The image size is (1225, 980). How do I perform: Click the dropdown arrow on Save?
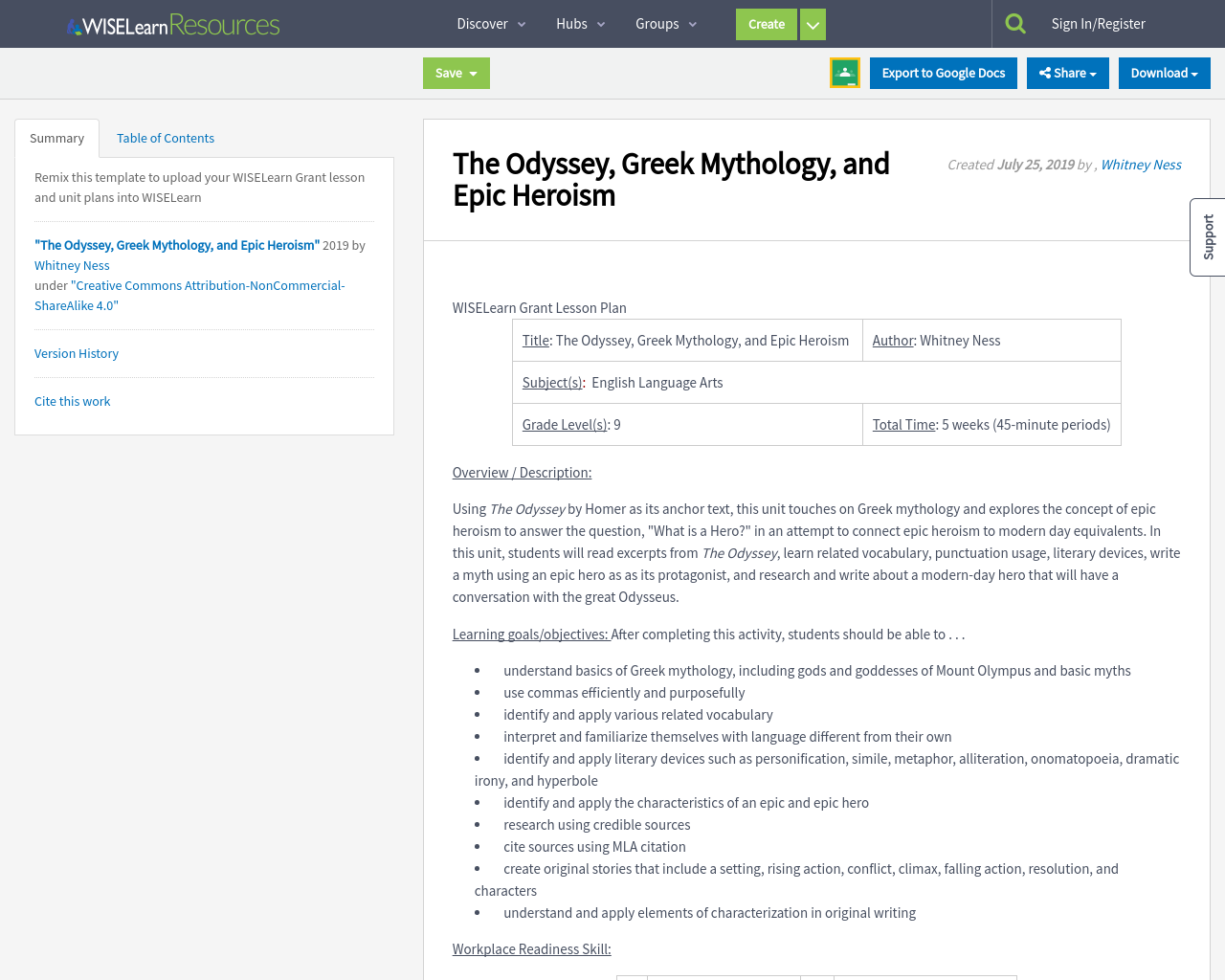(x=475, y=72)
